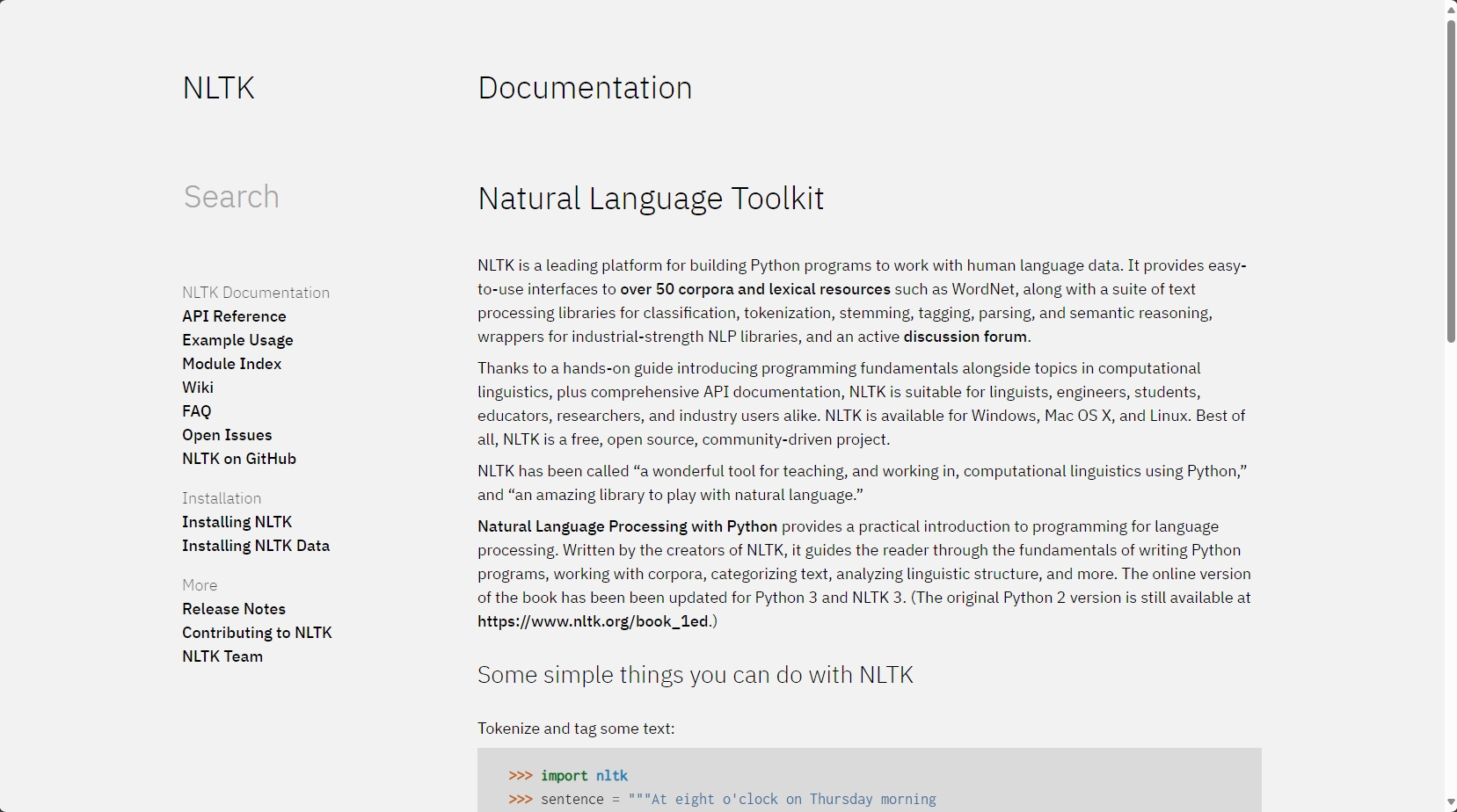Open Installing NLTK page
1457x812 pixels.
coord(237,522)
